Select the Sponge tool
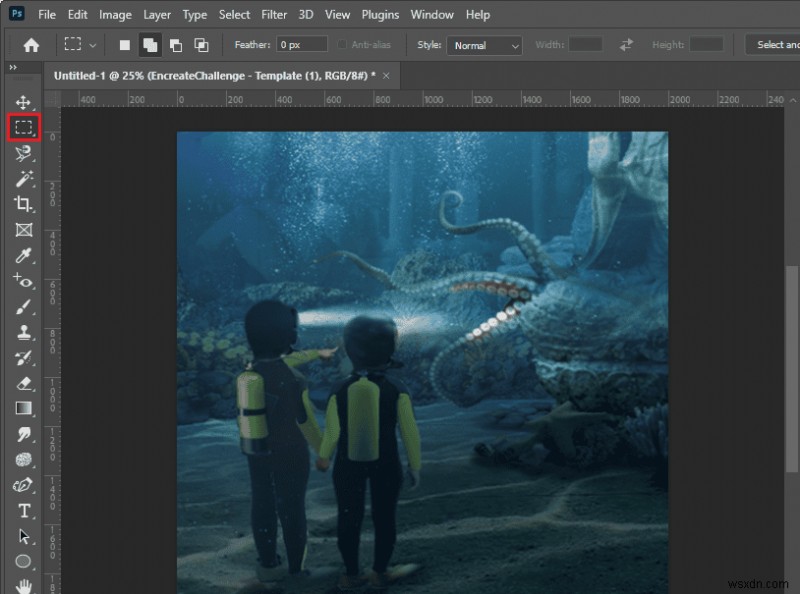The image size is (800, 594). (x=23, y=459)
